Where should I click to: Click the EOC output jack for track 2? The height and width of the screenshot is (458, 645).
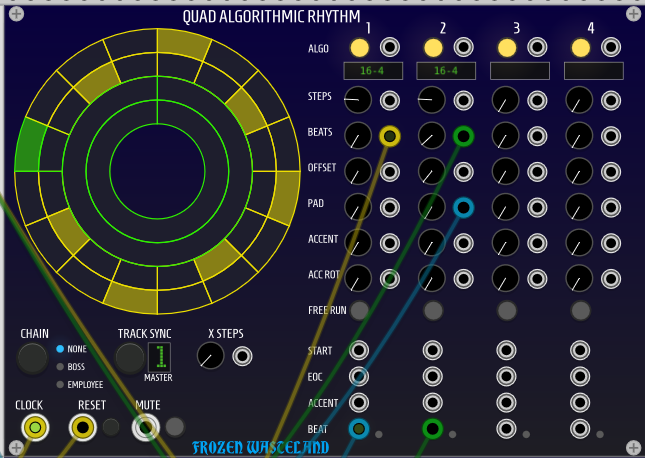pos(432,377)
